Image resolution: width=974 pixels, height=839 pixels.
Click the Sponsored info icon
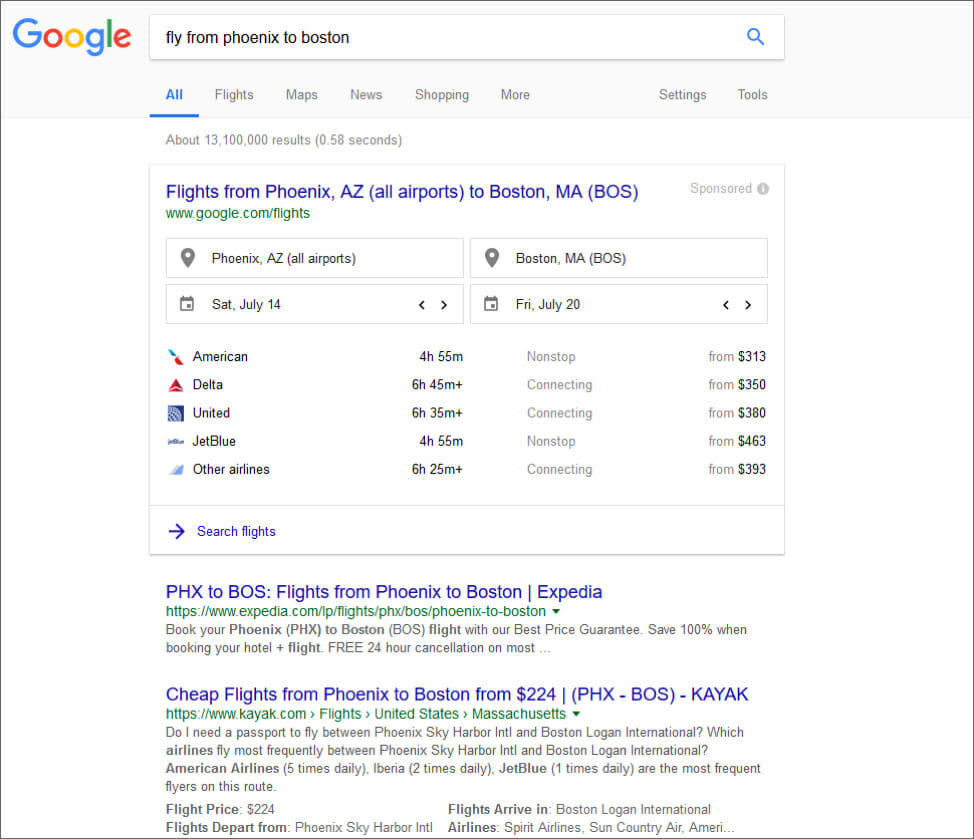pyautogui.click(x=763, y=189)
